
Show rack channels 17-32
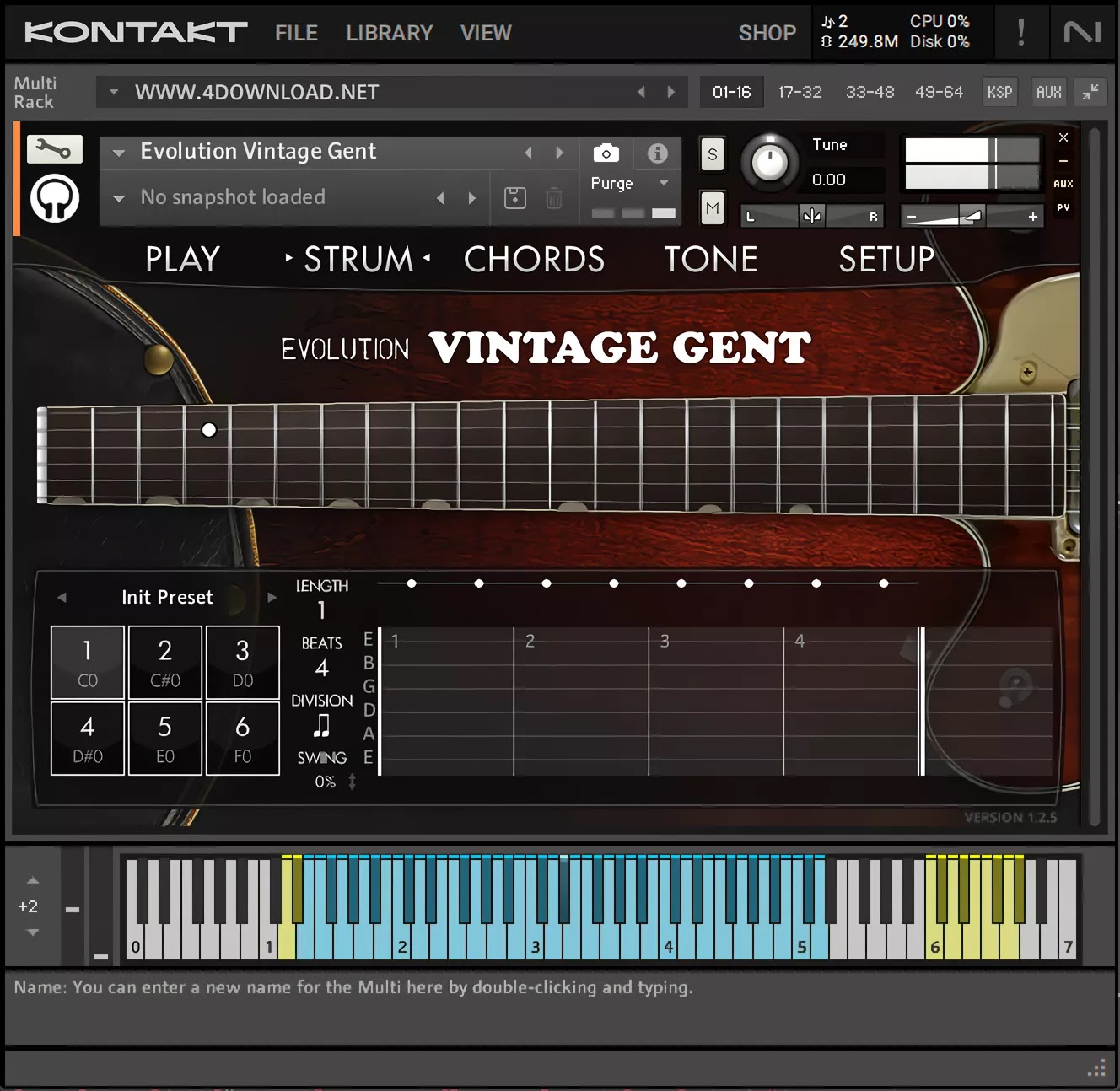(x=800, y=92)
